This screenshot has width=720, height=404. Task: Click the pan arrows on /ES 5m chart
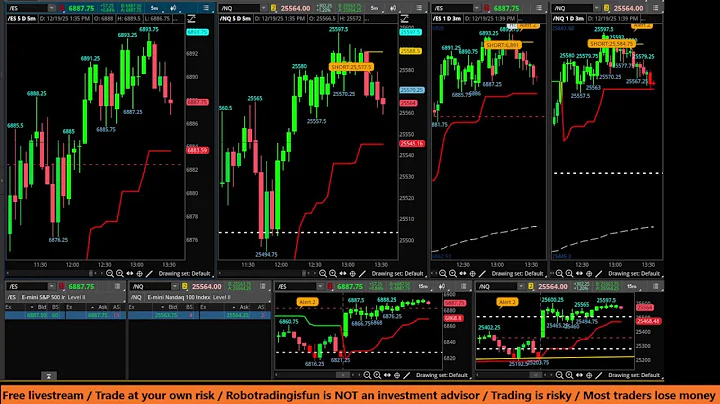point(129,273)
